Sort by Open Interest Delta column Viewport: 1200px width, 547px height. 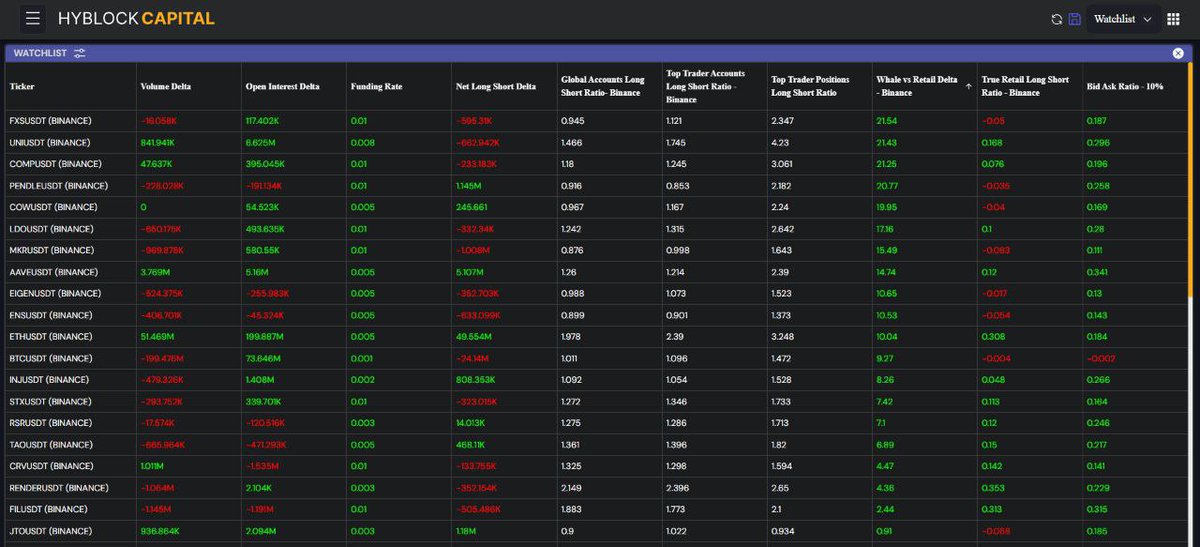(x=282, y=86)
